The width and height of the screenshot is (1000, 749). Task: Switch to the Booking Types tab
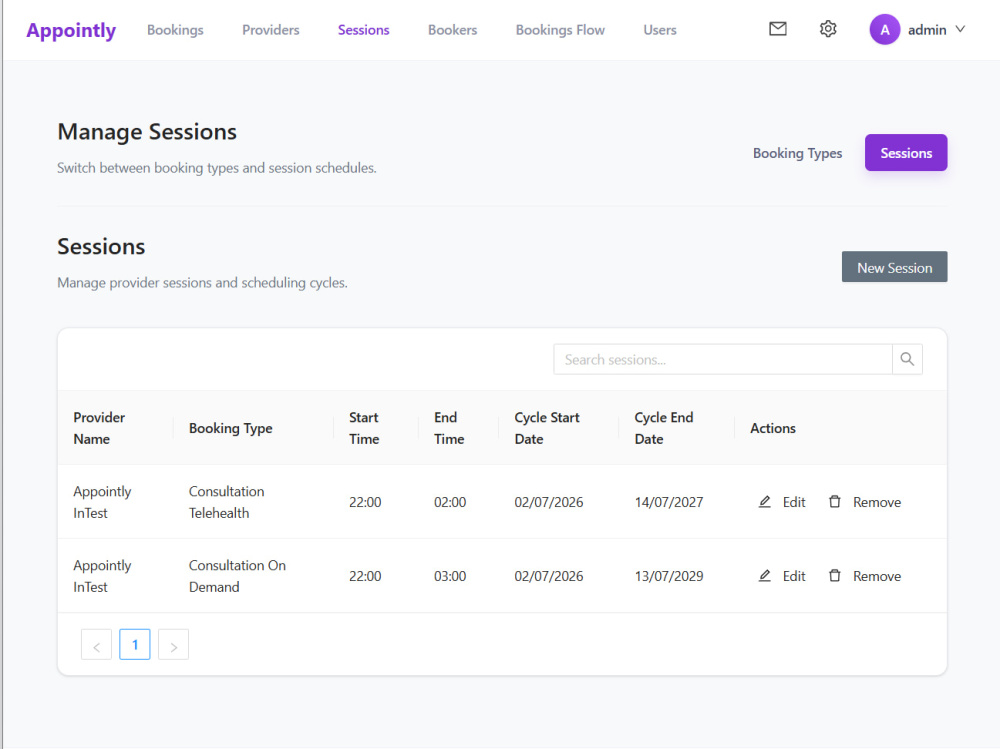pos(797,153)
